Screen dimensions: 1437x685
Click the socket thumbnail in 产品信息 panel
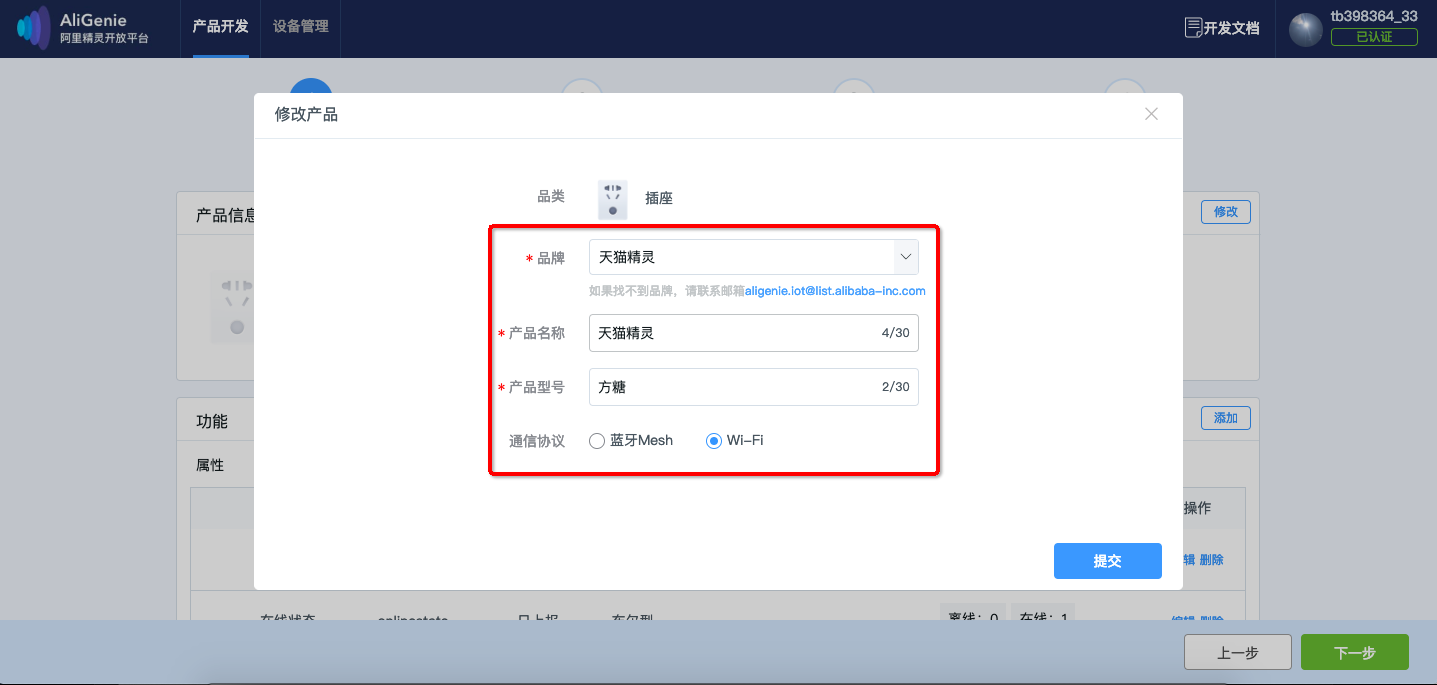tap(234, 308)
